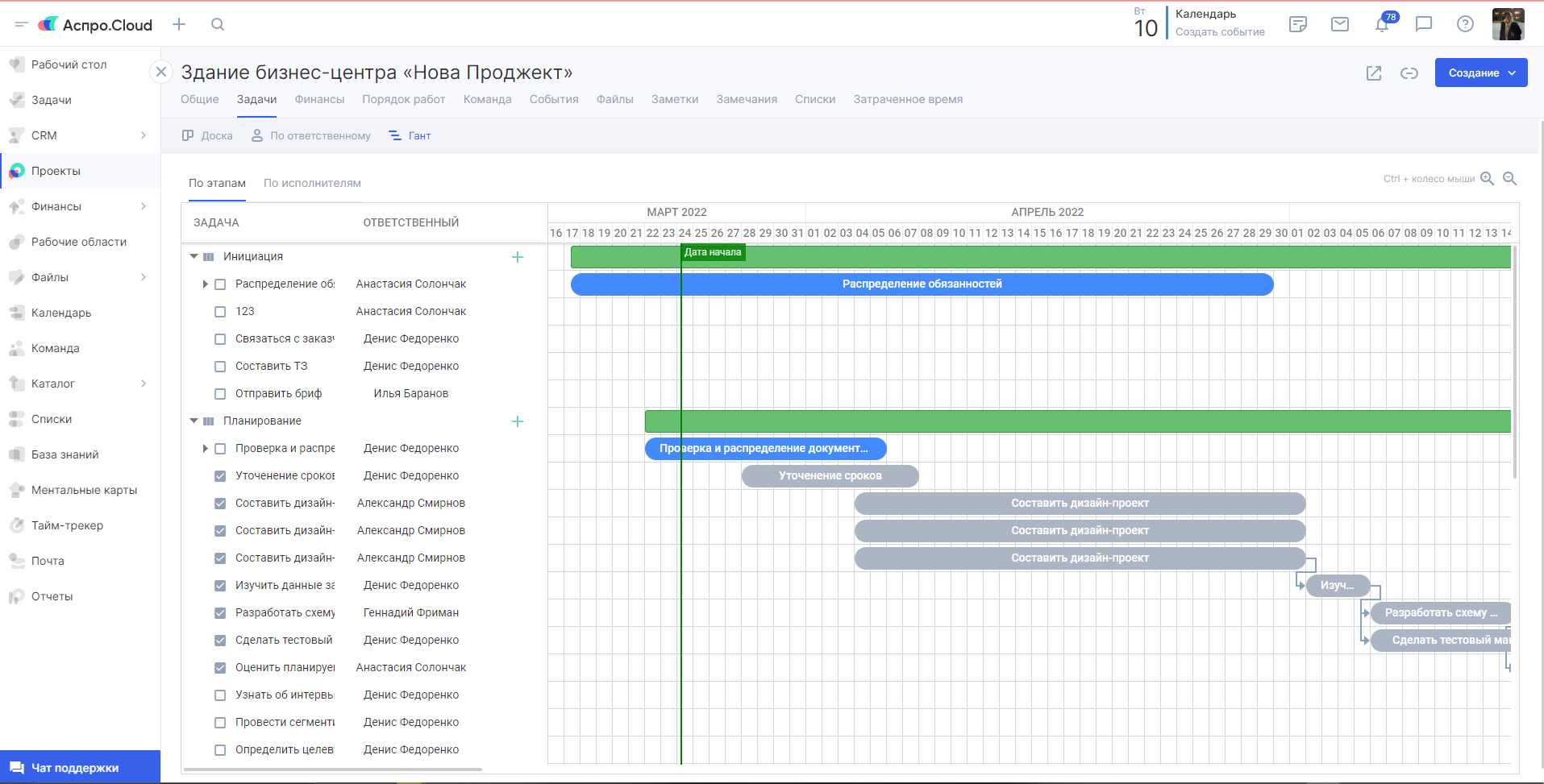Select the По исполнителям tab
This screenshot has height=784, width=1544.
312,183
